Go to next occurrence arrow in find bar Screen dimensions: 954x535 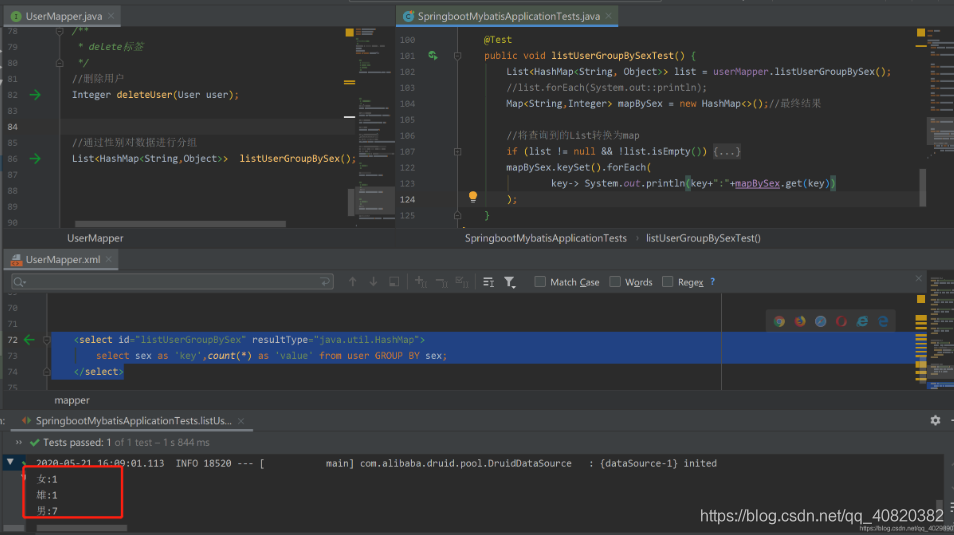(374, 282)
